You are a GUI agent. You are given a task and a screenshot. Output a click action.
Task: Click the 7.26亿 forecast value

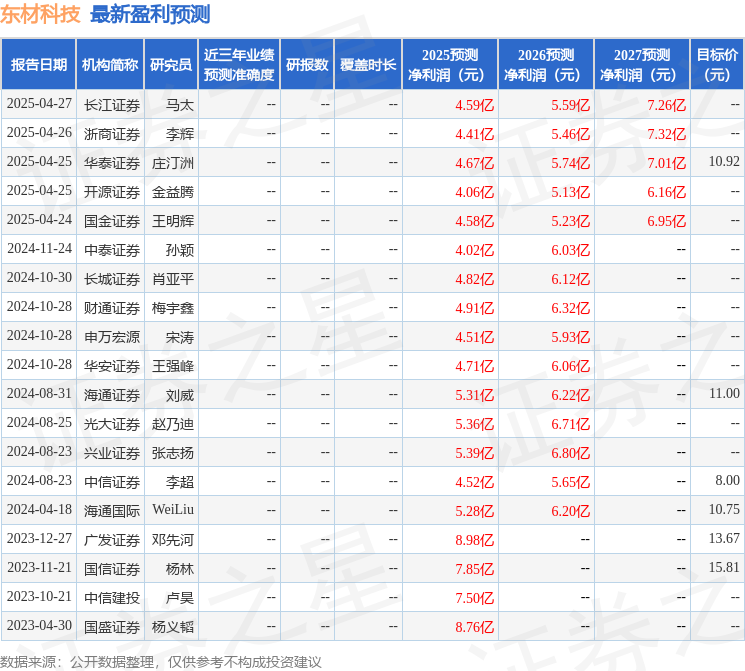click(666, 105)
